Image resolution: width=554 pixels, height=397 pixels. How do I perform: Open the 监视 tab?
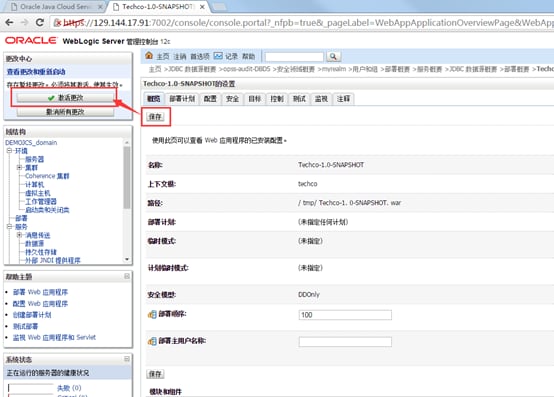point(321,99)
